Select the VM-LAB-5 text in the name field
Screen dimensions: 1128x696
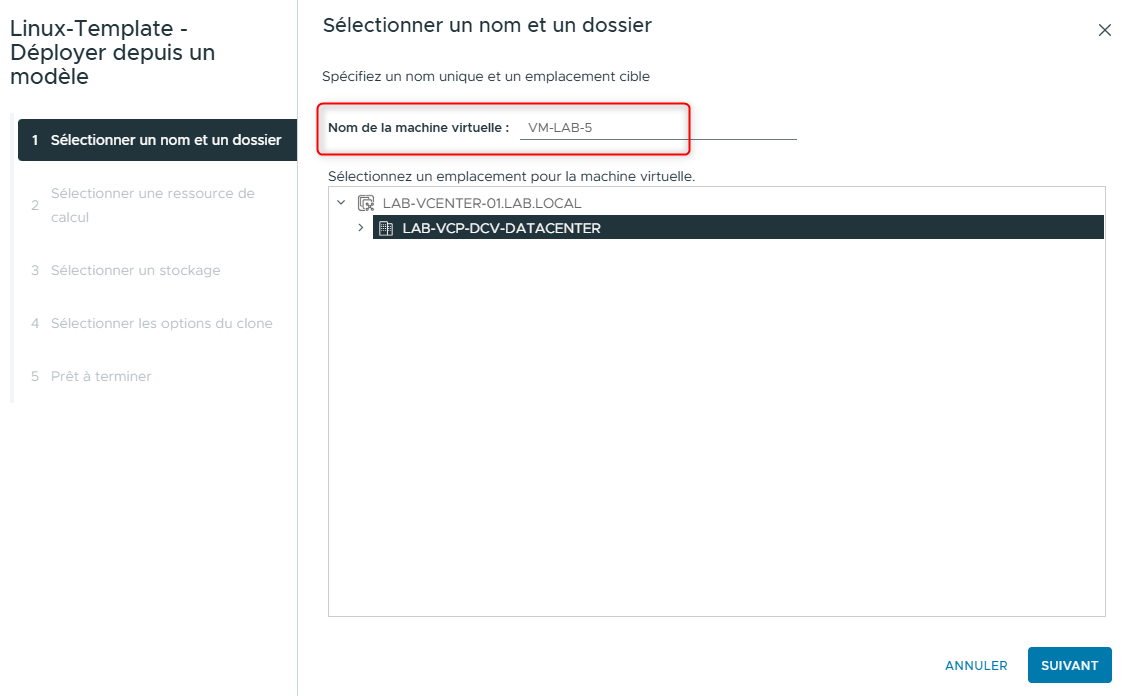pyautogui.click(x=558, y=127)
